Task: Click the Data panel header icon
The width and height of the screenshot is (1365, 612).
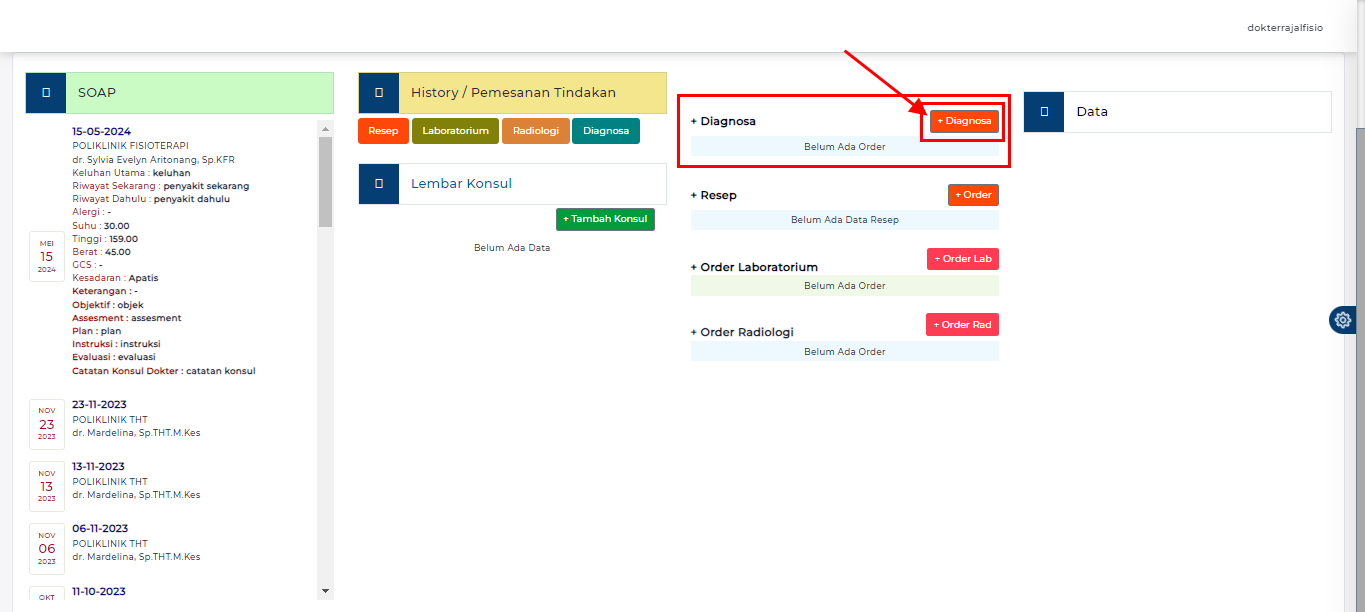Action: [x=1044, y=112]
